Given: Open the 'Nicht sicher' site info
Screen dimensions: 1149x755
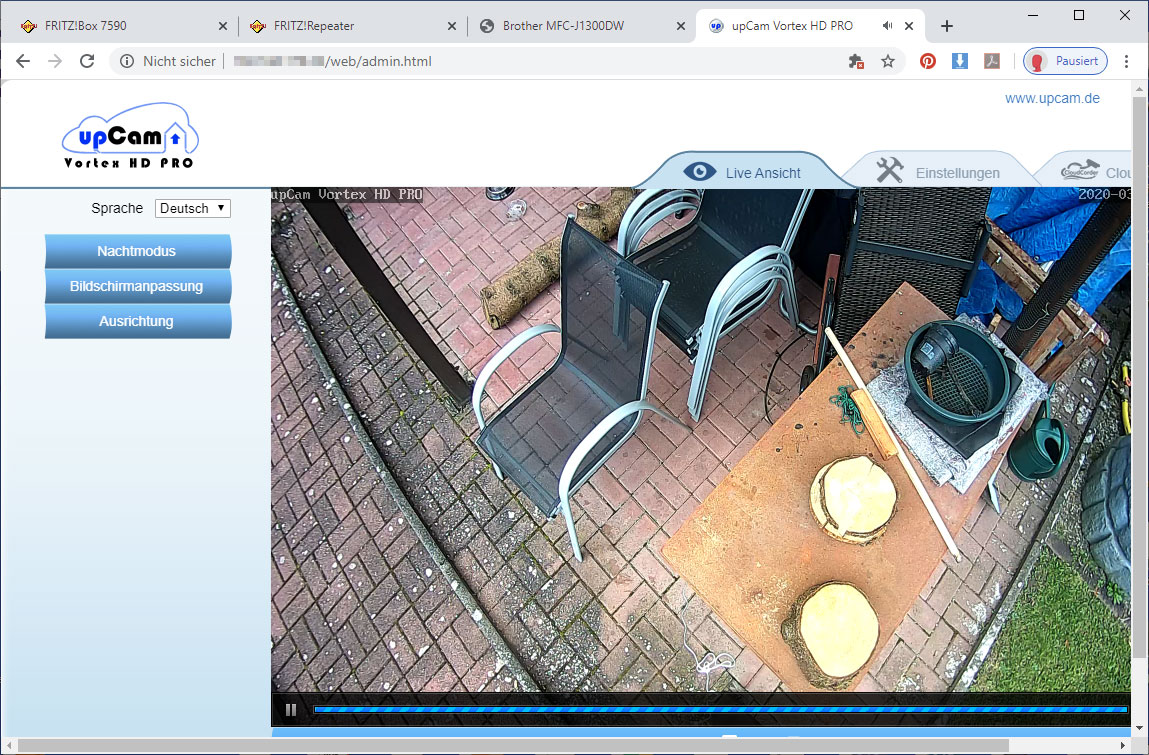Looking at the screenshot, I should point(169,61).
